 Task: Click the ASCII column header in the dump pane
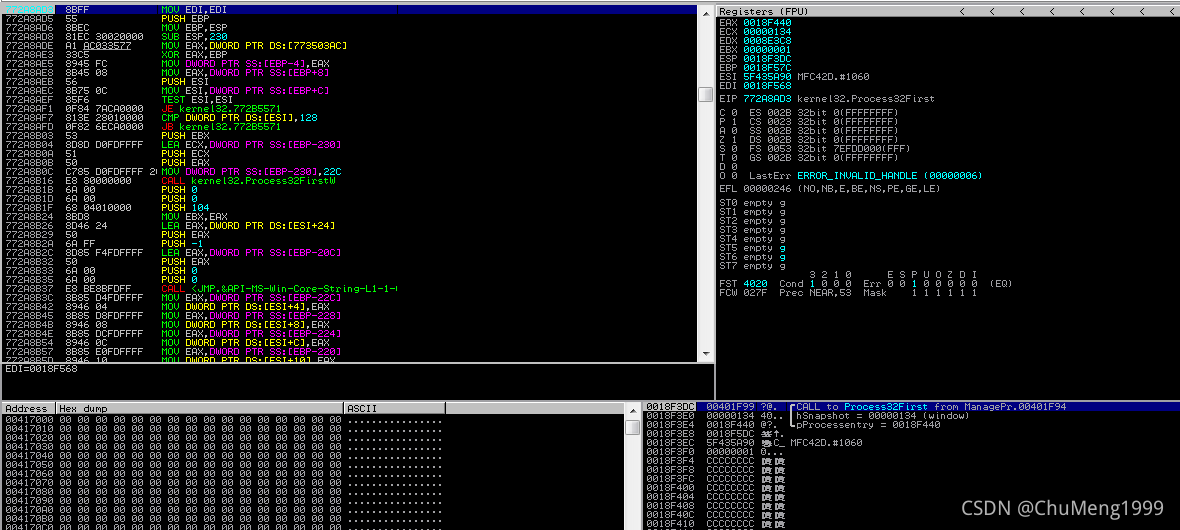click(394, 408)
